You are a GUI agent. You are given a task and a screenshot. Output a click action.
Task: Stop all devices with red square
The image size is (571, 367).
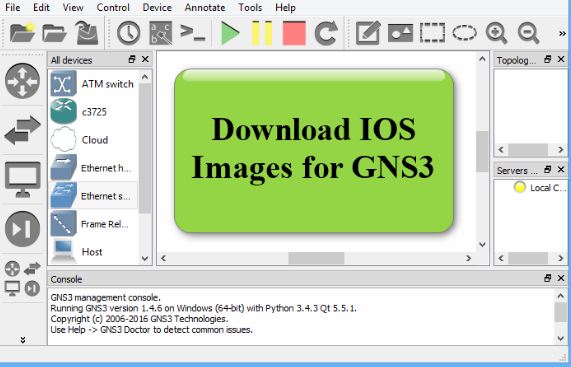coord(294,33)
